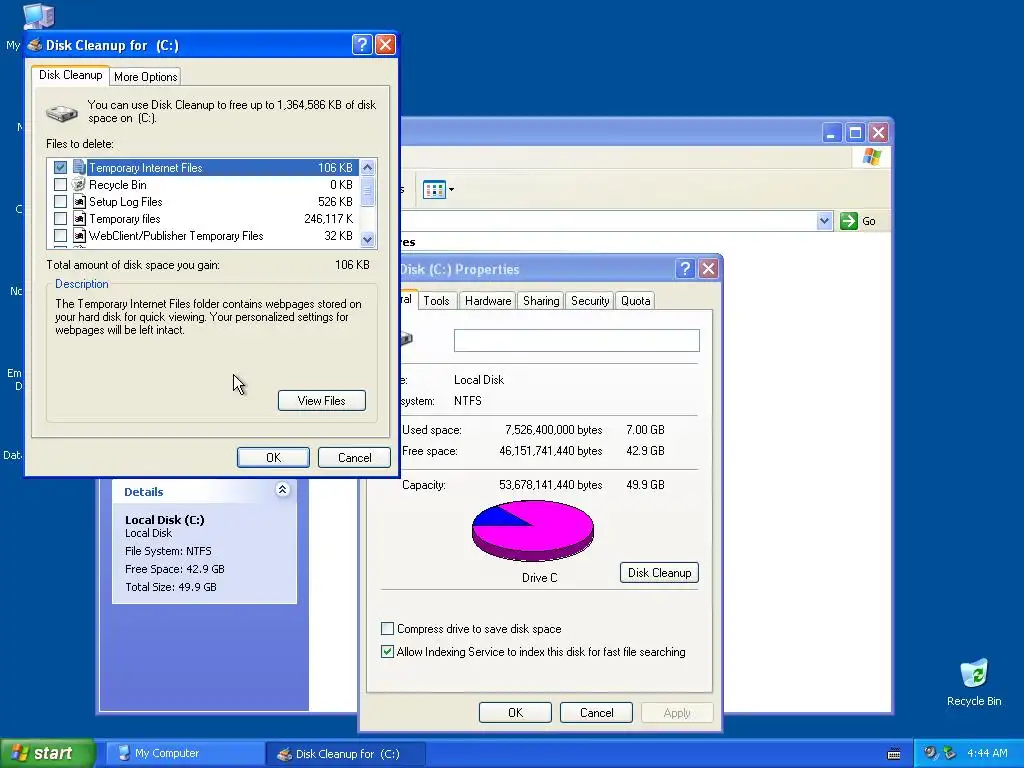
Task: Click OK in Disk Properties dialog
Action: pos(515,712)
